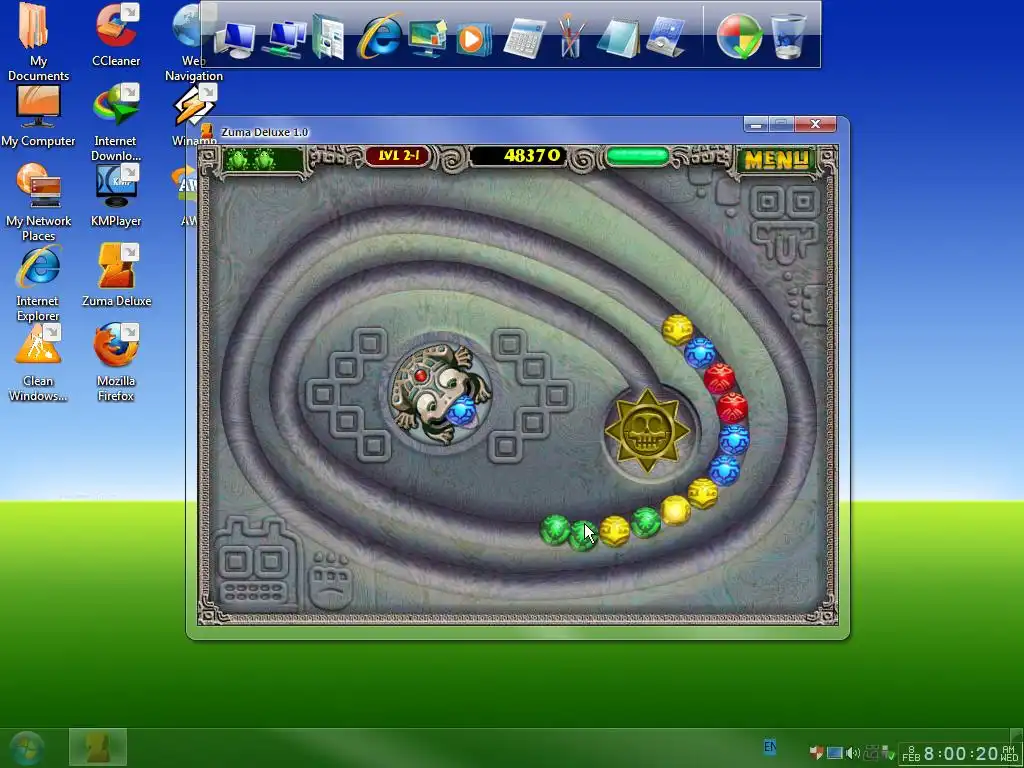
Task: Launch Internet Explorer from top dock
Action: pyautogui.click(x=379, y=37)
